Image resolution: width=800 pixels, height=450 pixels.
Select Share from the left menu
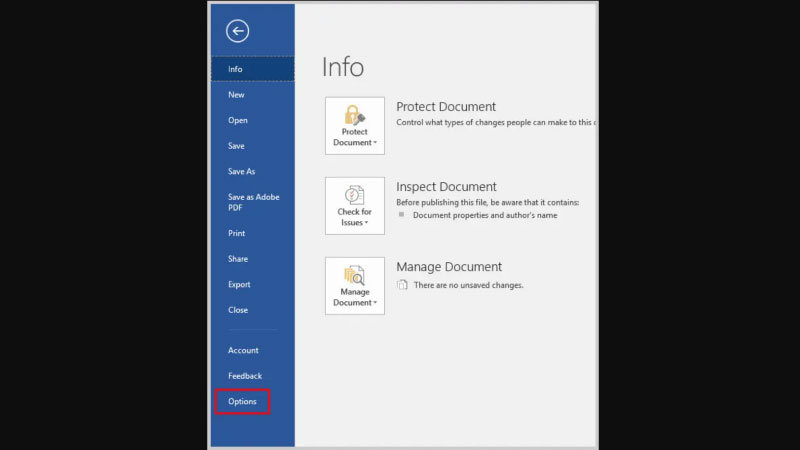coord(238,259)
